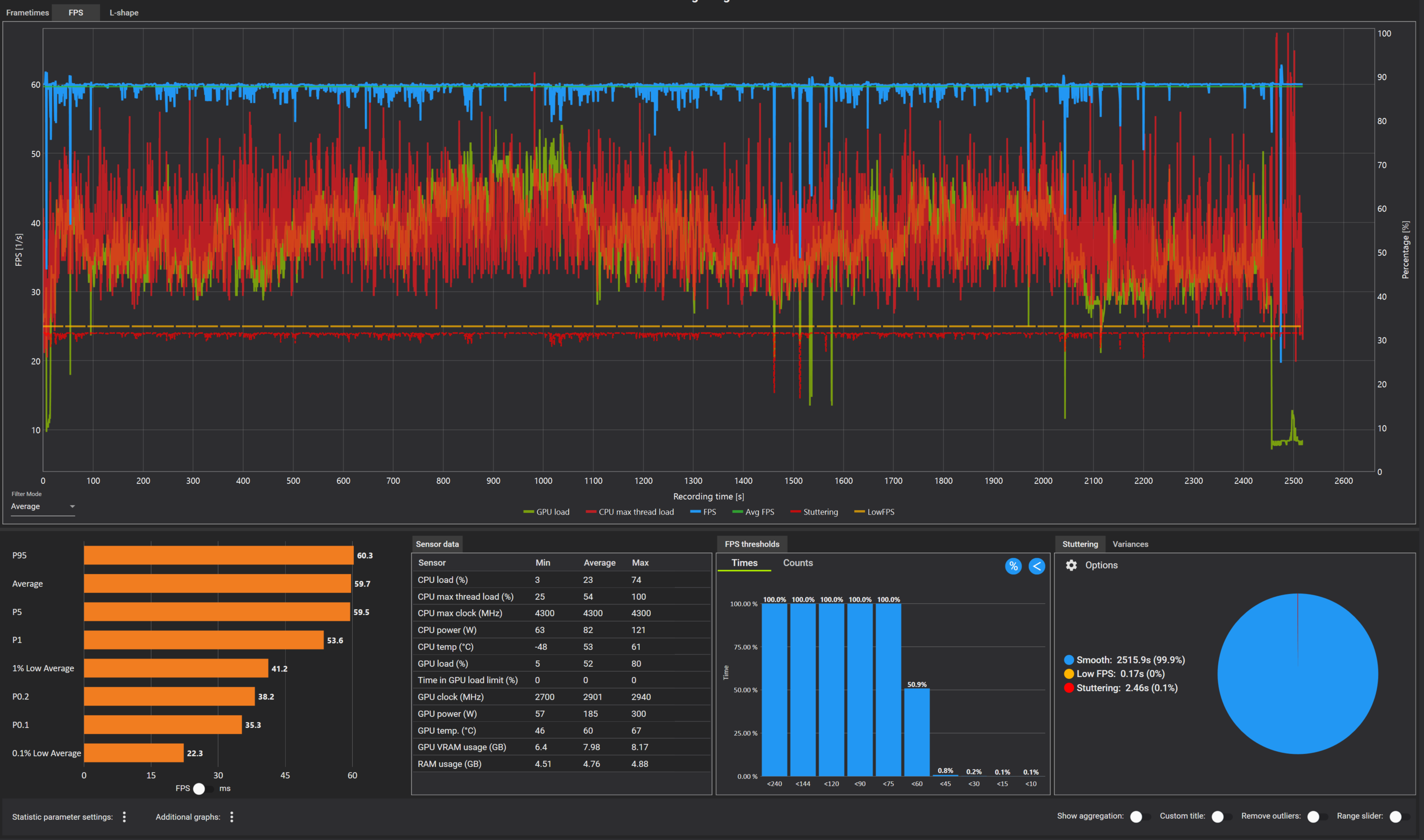Enable the Custom title toggle
This screenshot has height=840, width=1424.
tap(1221, 816)
